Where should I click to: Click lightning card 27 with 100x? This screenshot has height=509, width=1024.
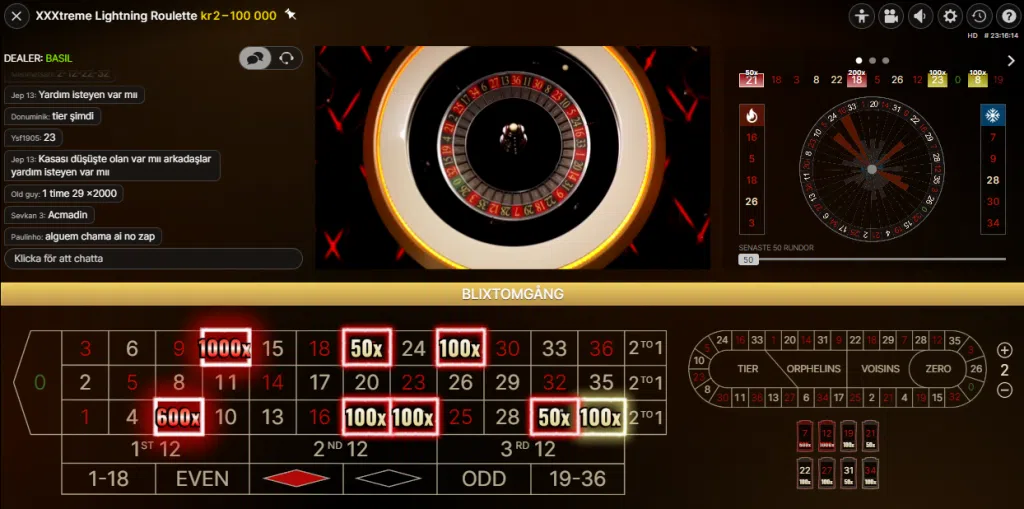[x=827, y=472]
